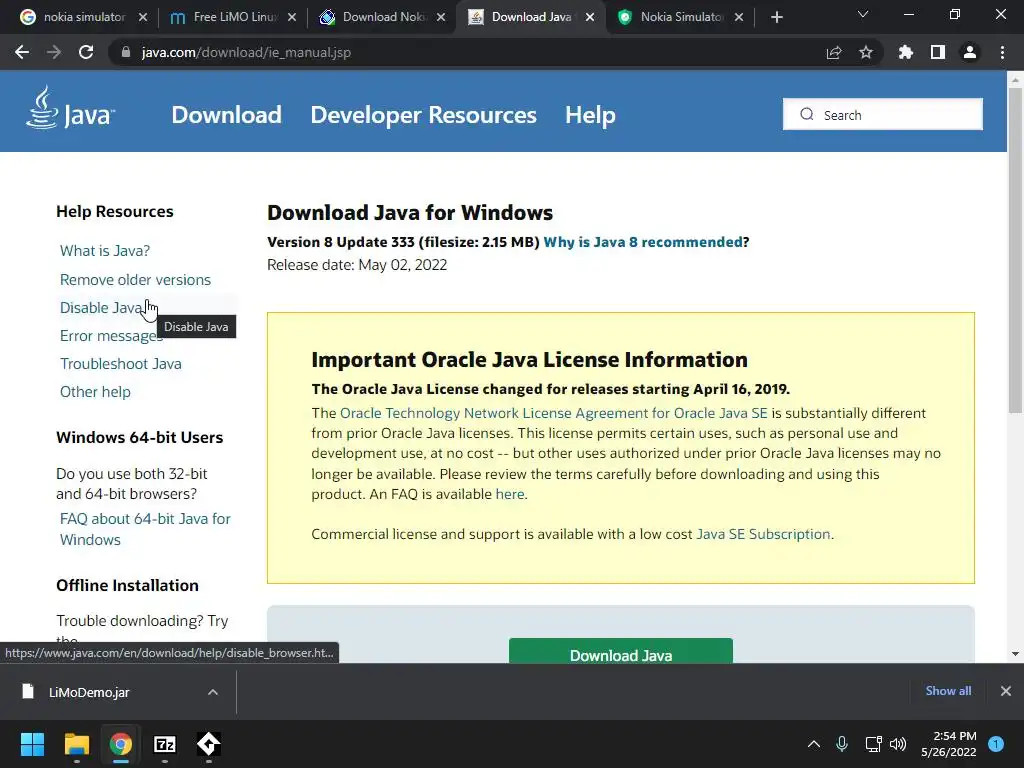Show hidden system tray icons
The height and width of the screenshot is (768, 1024).
tap(814, 744)
